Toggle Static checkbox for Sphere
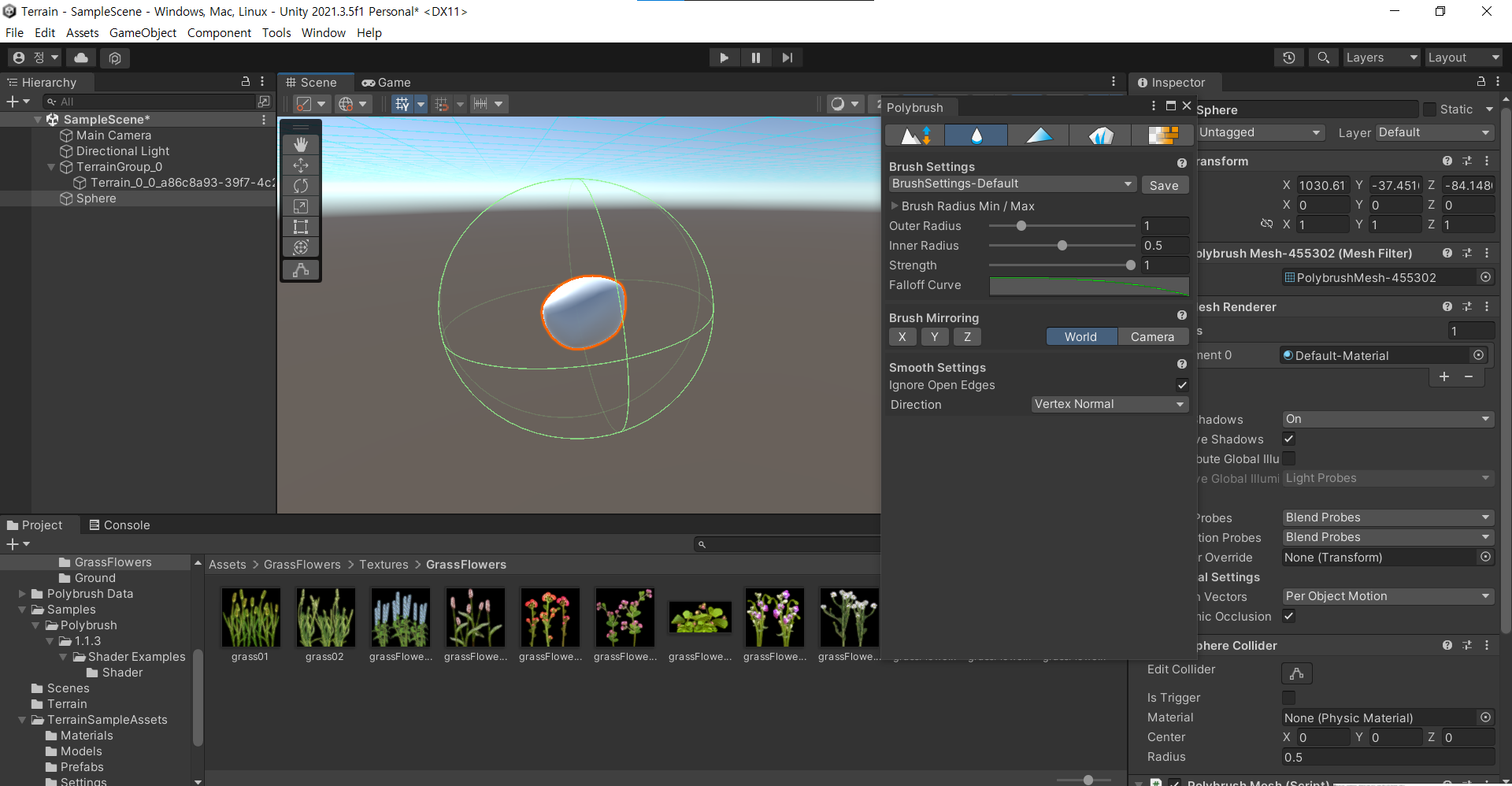The height and width of the screenshot is (786, 1512). click(1430, 109)
